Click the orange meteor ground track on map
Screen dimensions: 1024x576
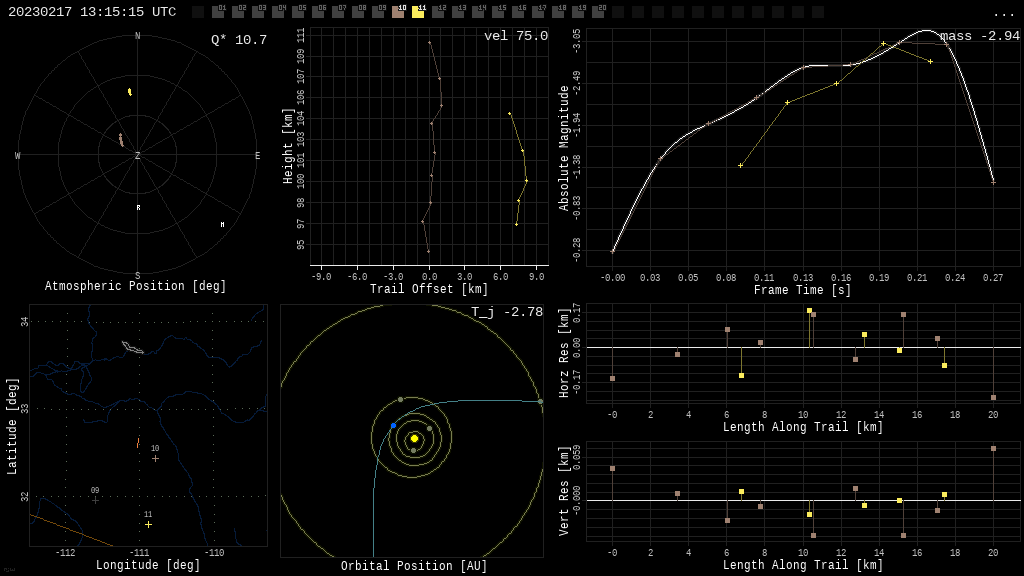point(138,443)
